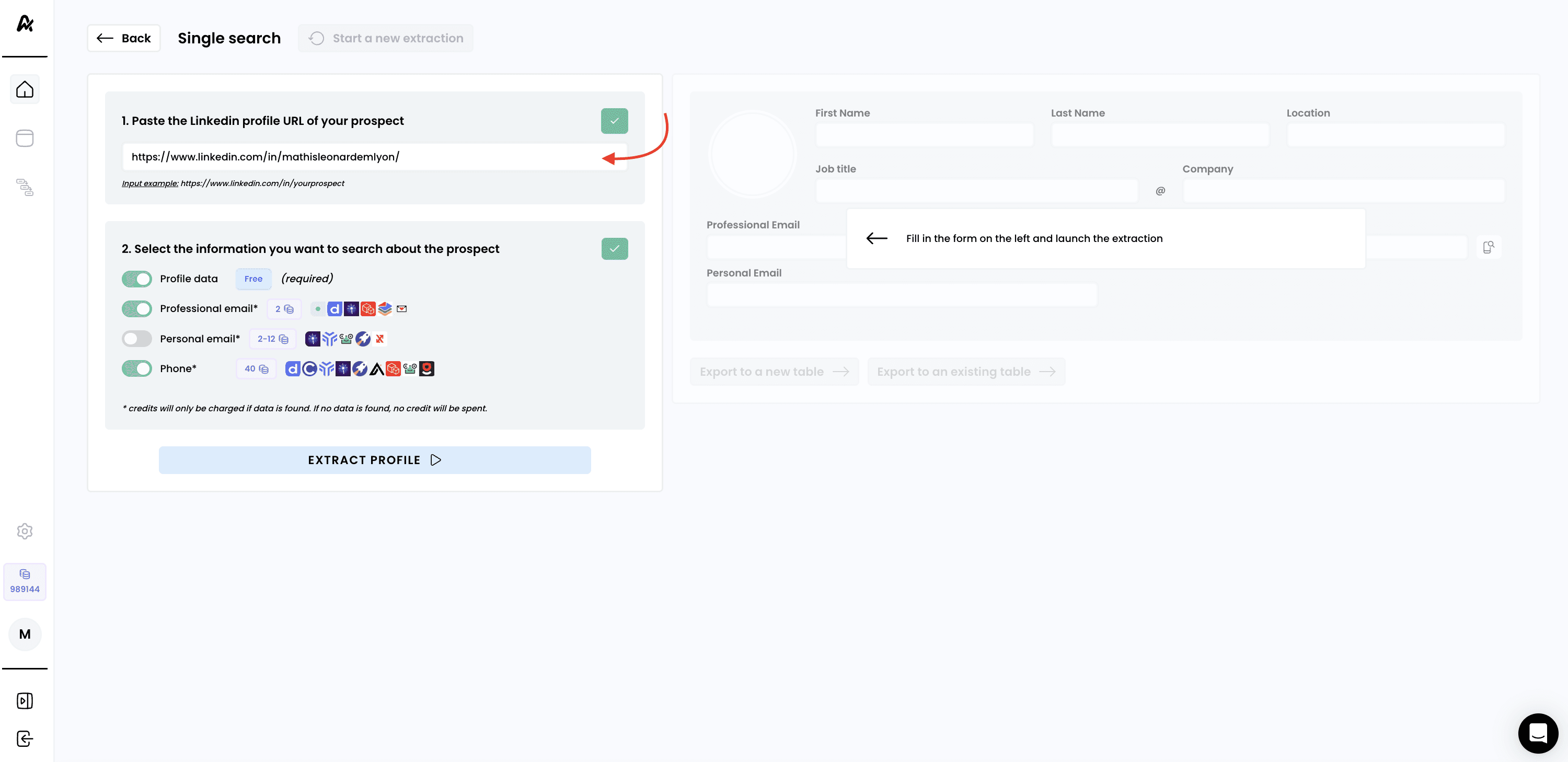Disable the Phone search toggle
The width and height of the screenshot is (1568, 762).
137,368
